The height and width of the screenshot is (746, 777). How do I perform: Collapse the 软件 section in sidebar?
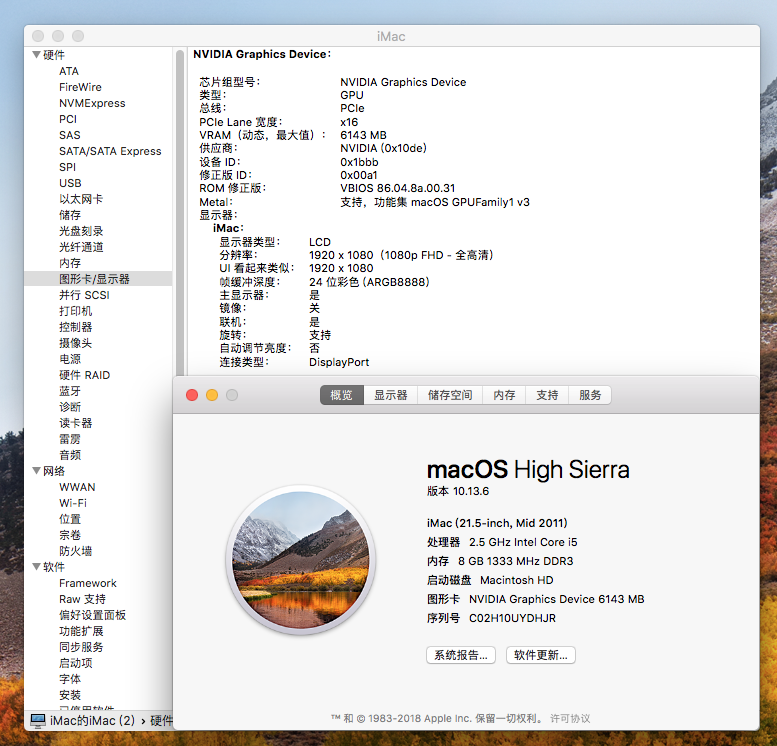point(36,567)
